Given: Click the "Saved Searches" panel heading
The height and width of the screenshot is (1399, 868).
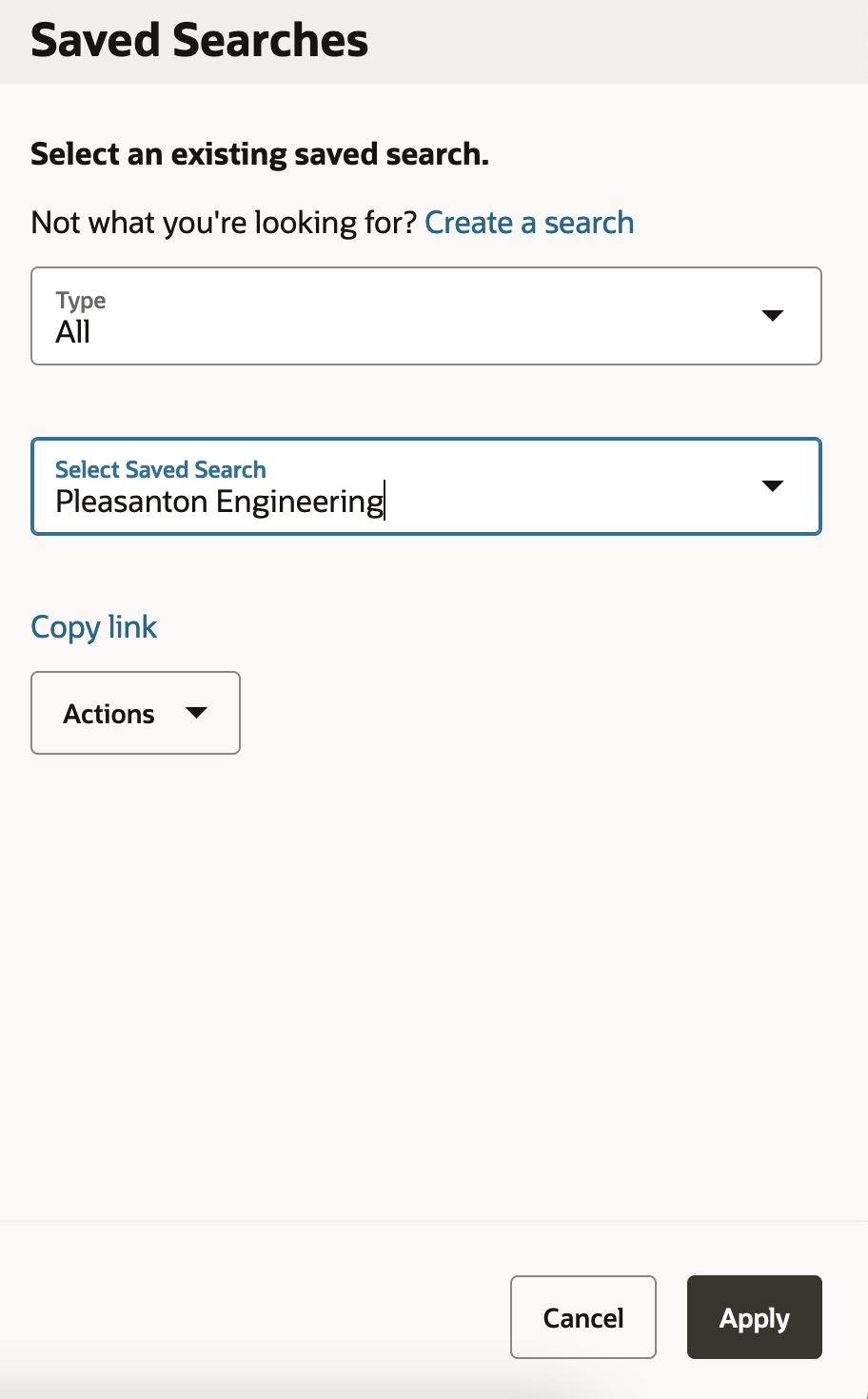Looking at the screenshot, I should [200, 41].
